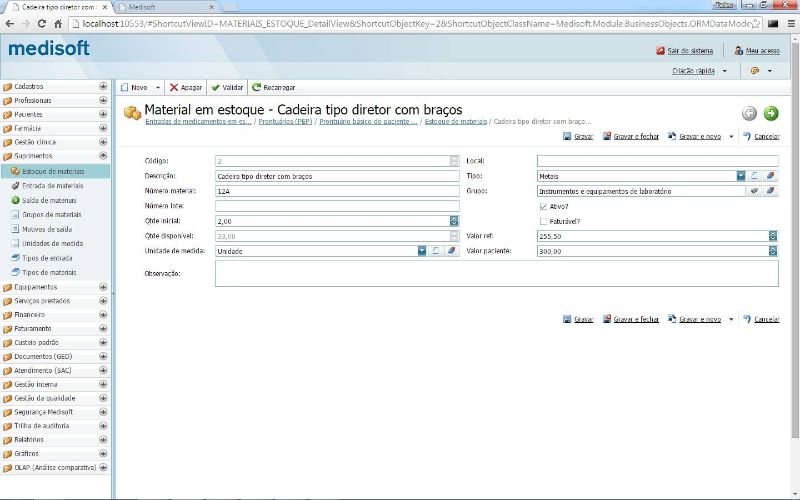Open the top Gravar e novo dropdown arrow
This screenshot has width=800, height=500.
(x=731, y=136)
